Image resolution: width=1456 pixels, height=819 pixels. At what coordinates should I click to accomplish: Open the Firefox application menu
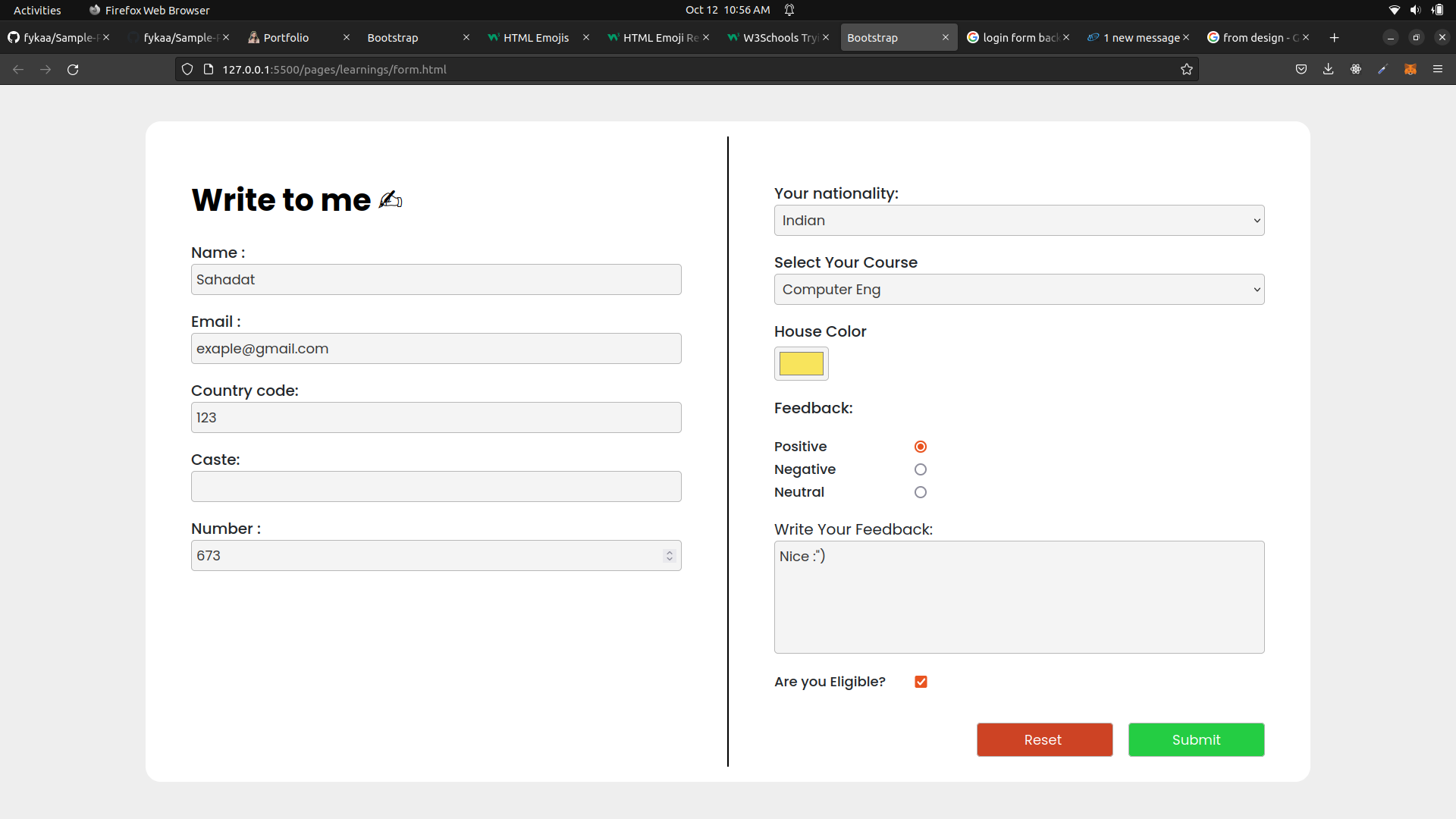coord(1438,69)
